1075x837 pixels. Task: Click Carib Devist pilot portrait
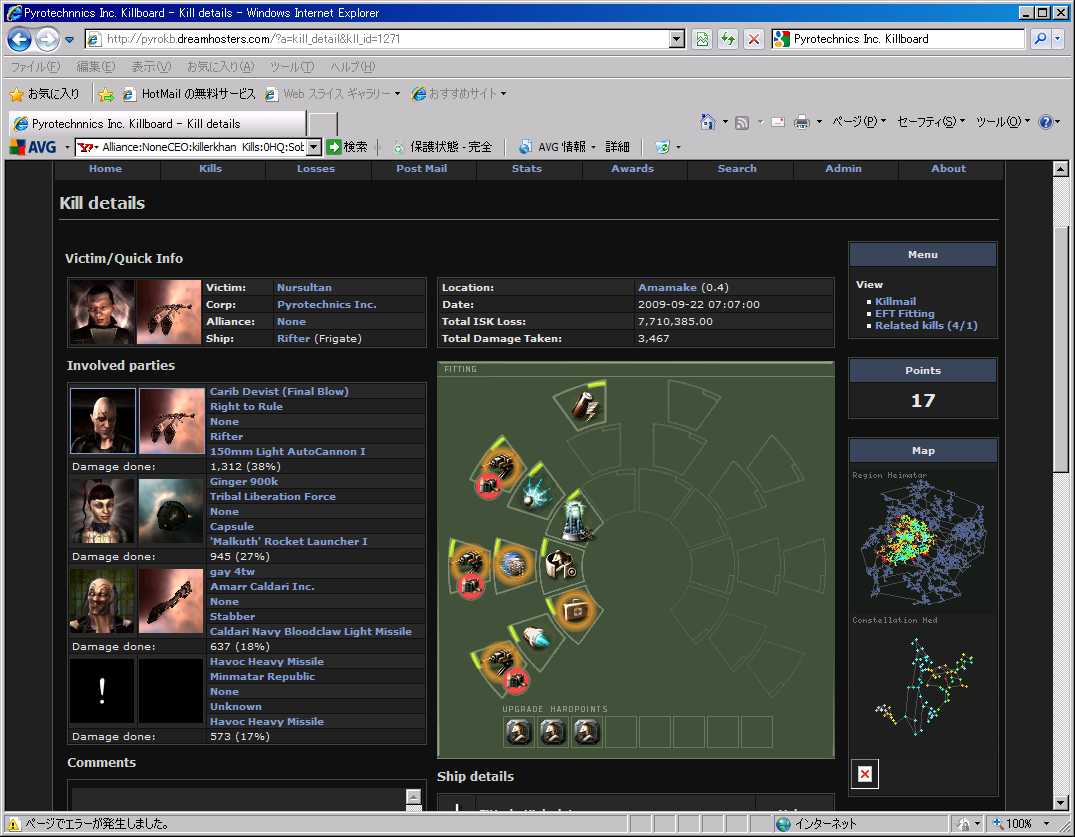pos(103,421)
